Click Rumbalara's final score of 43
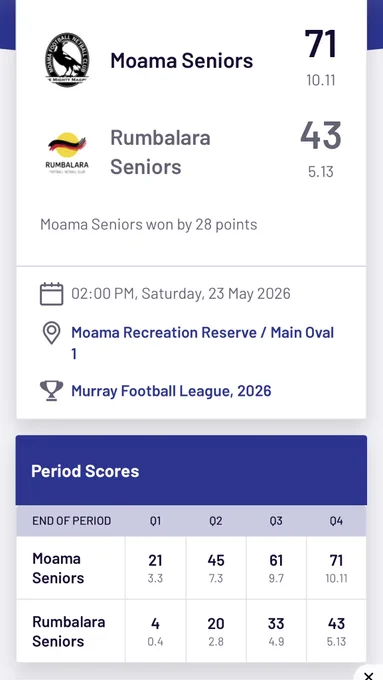 321,136
